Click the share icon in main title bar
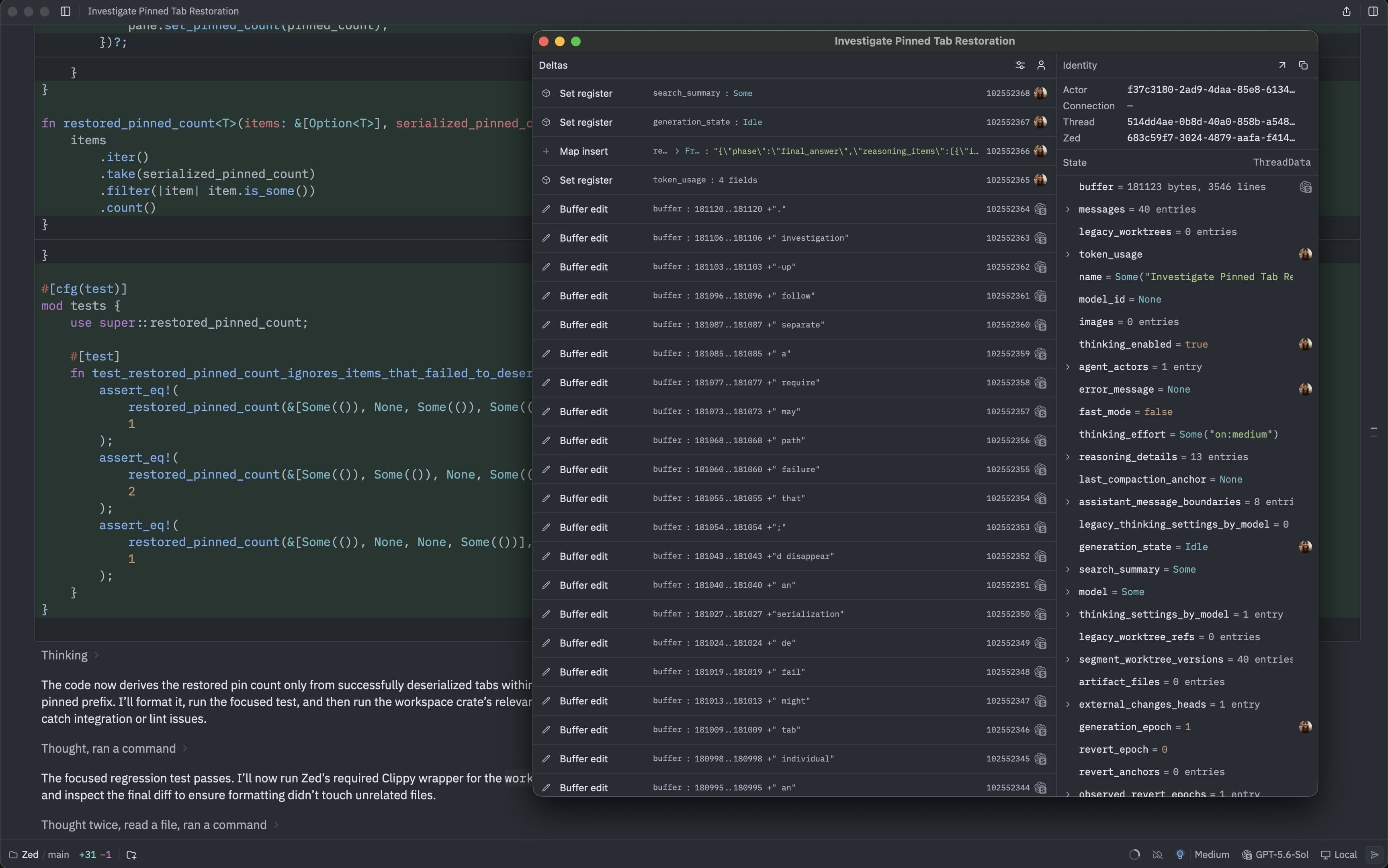The width and height of the screenshot is (1388, 868). pos(1346,12)
